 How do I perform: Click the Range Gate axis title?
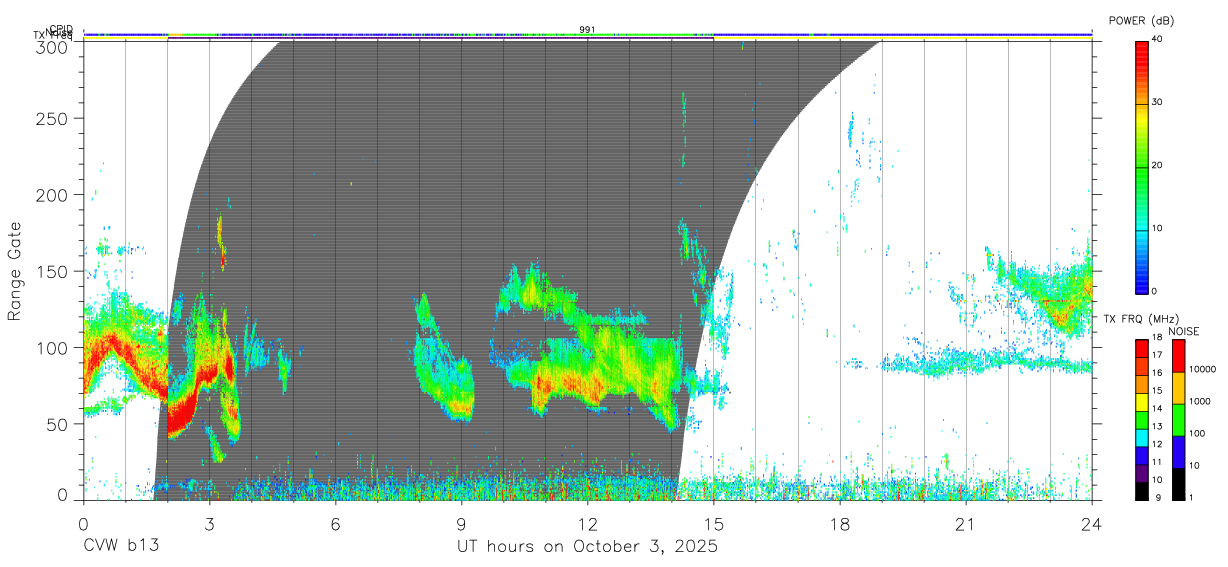pos(14,271)
